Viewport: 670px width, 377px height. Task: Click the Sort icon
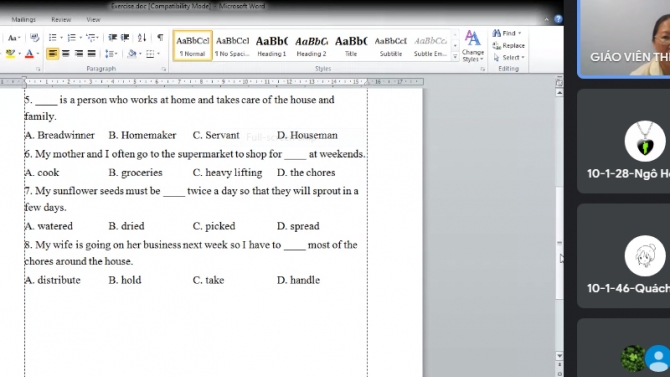pos(142,38)
